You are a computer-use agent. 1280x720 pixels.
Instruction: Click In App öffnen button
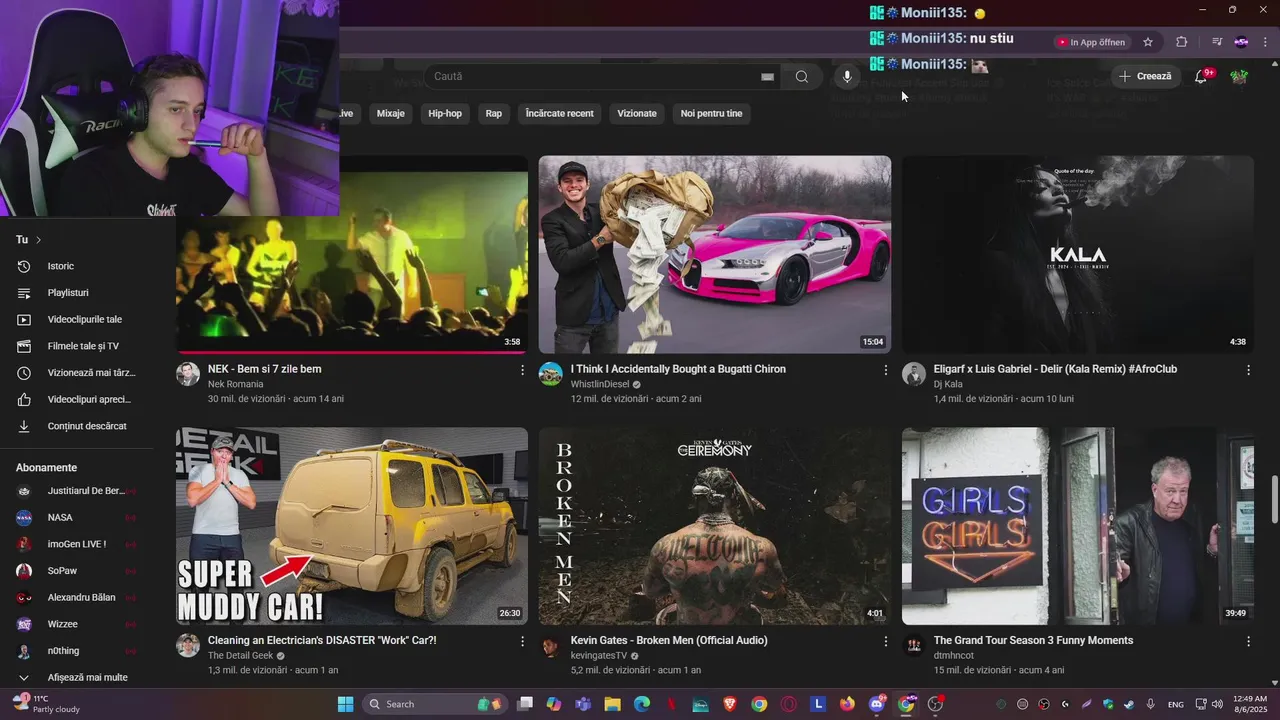pos(1091,42)
